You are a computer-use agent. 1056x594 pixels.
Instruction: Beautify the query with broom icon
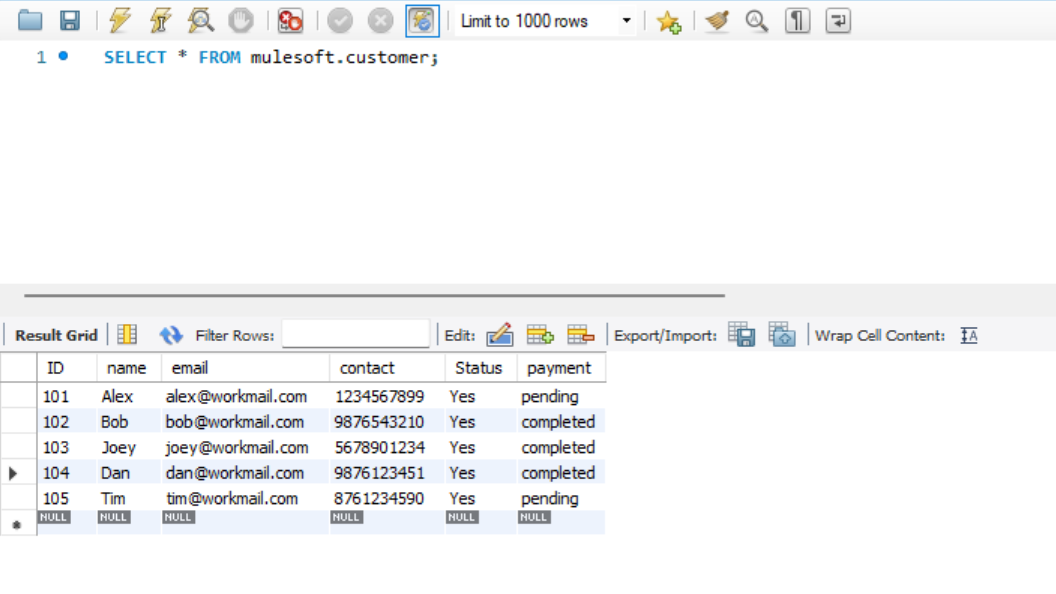[717, 21]
